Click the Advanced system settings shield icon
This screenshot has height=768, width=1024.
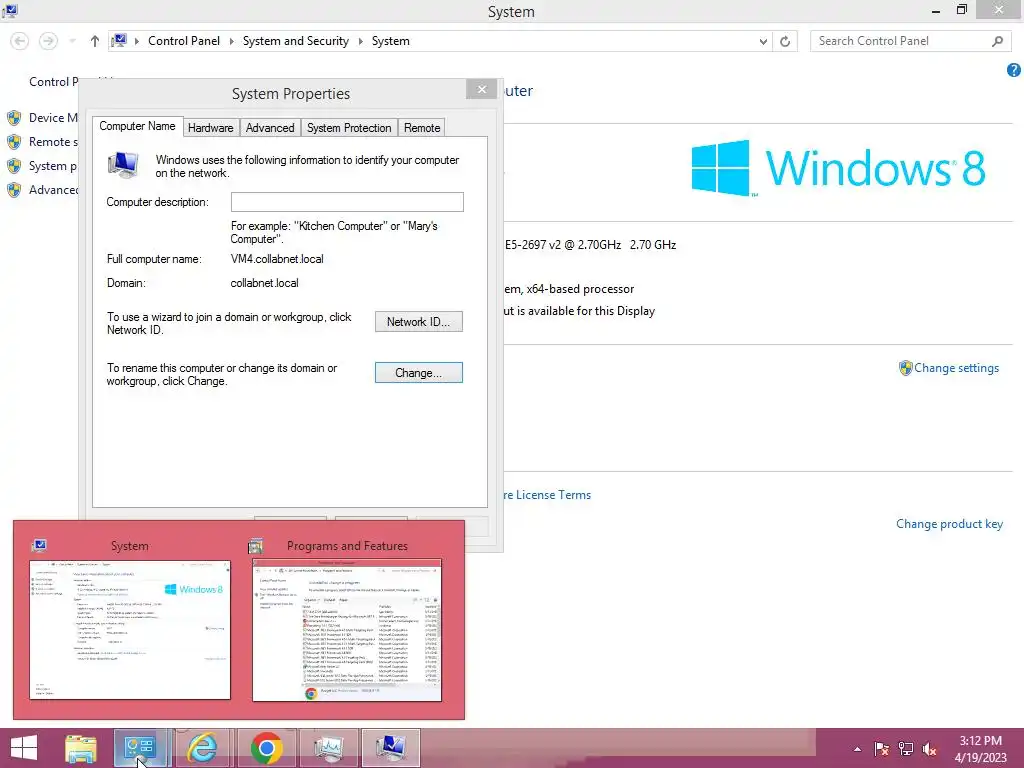click(14, 190)
